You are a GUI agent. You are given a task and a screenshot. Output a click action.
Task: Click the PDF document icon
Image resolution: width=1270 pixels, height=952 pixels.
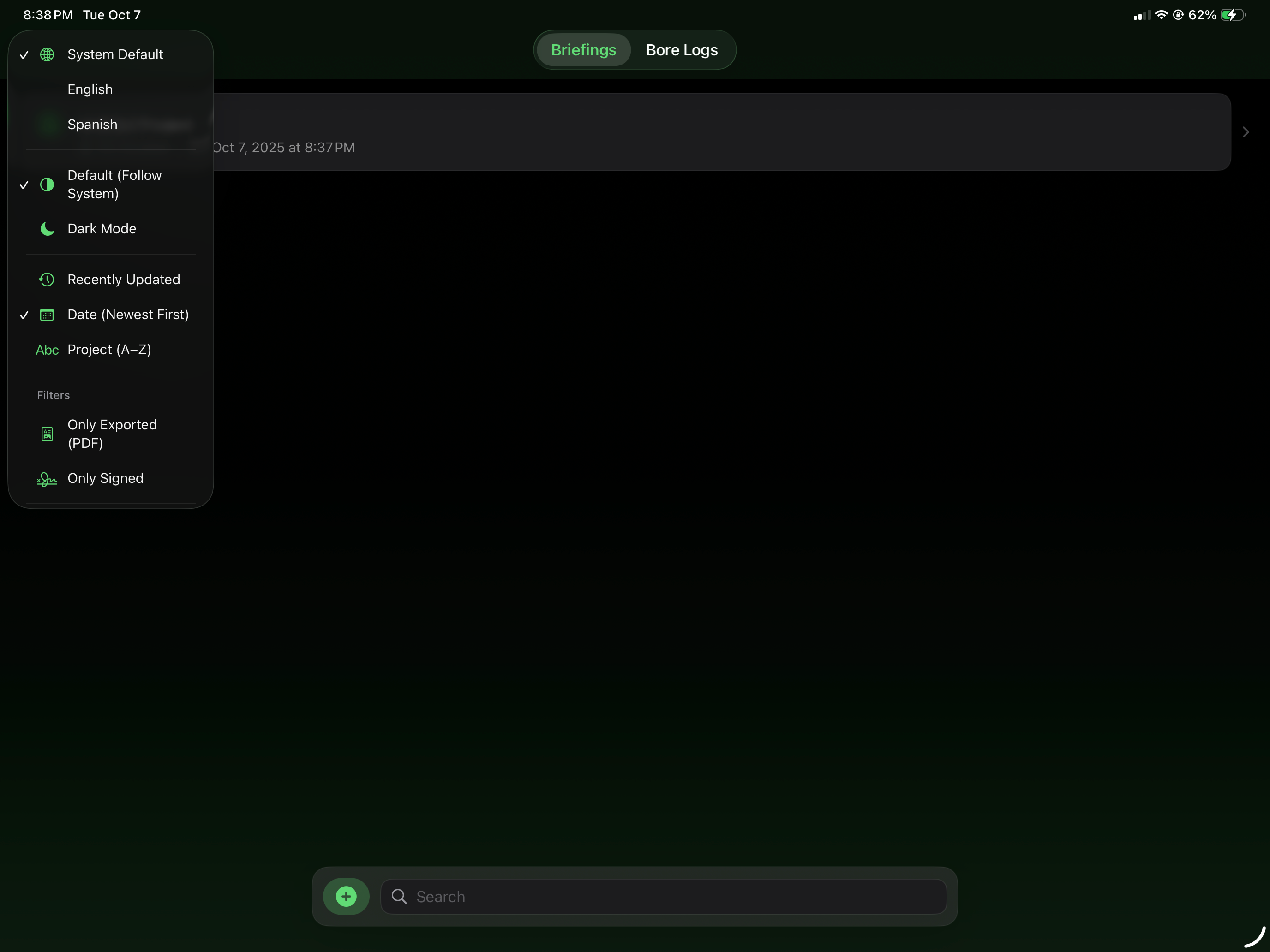pos(47,434)
